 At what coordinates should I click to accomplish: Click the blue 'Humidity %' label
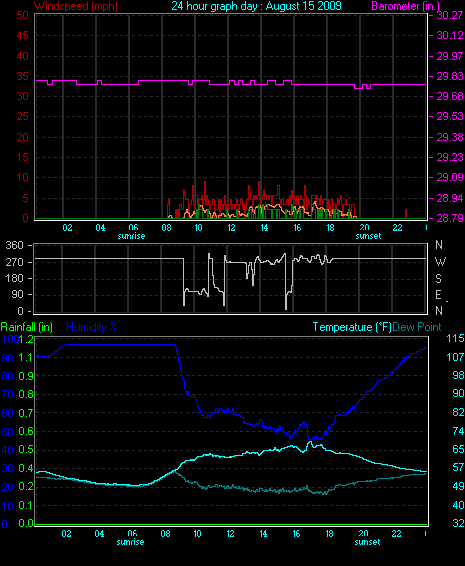point(92,327)
